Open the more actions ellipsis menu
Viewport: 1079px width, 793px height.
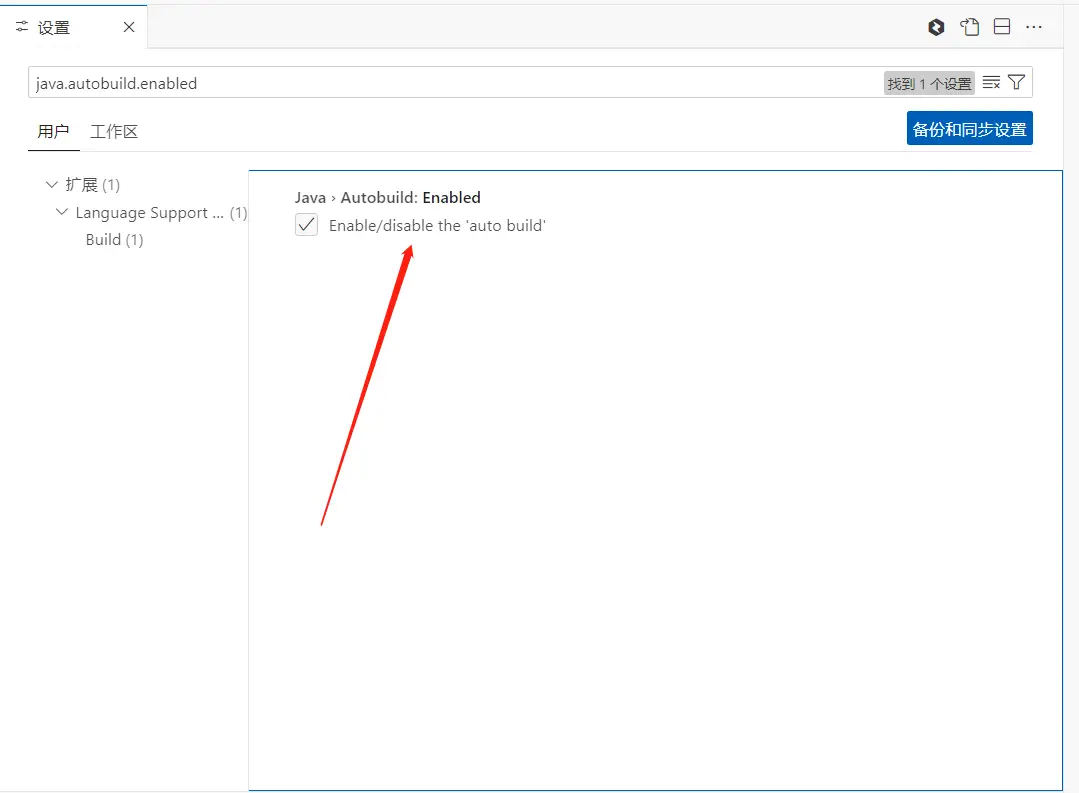(1034, 27)
